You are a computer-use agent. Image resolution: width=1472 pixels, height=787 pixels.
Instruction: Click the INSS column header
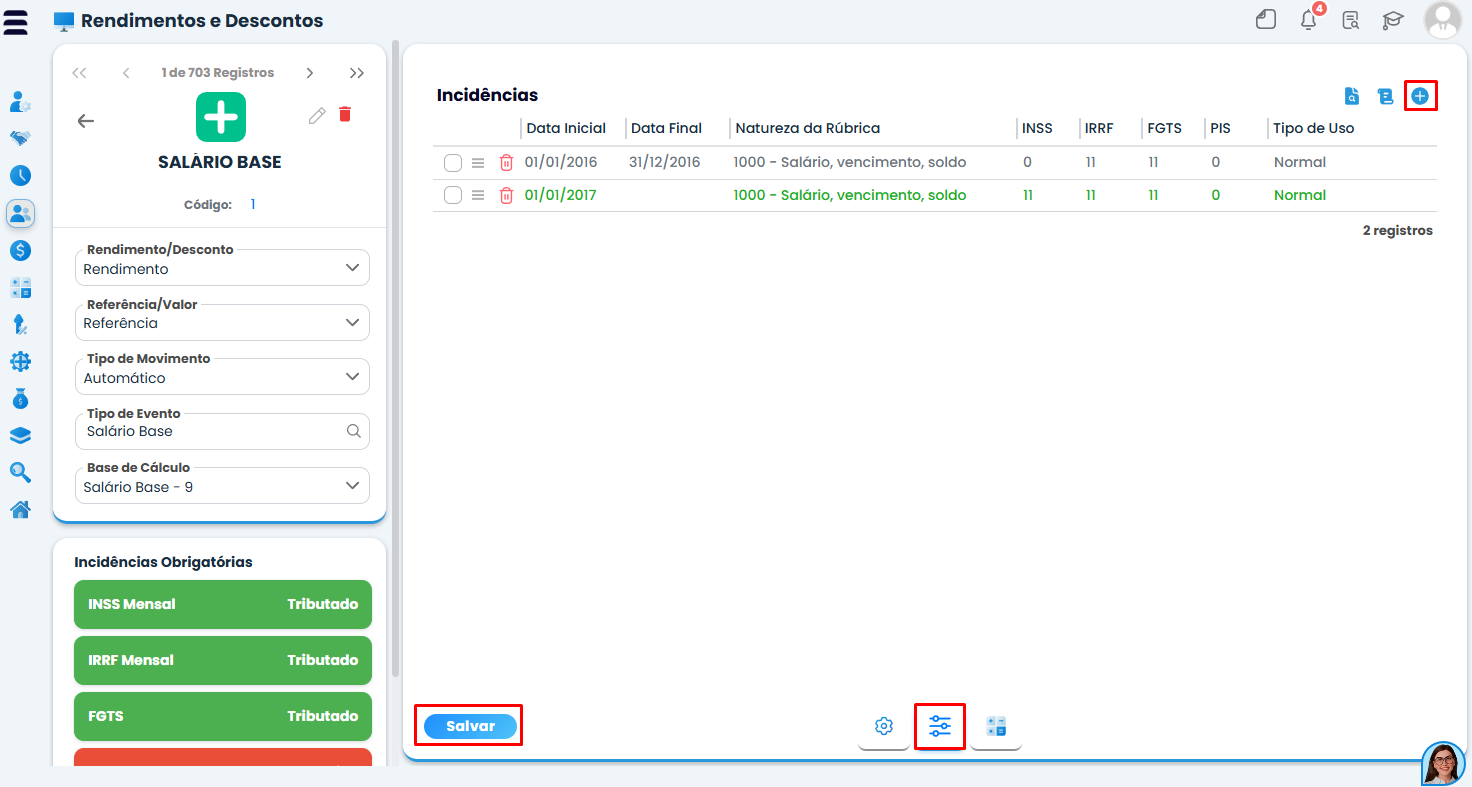[1037, 128]
